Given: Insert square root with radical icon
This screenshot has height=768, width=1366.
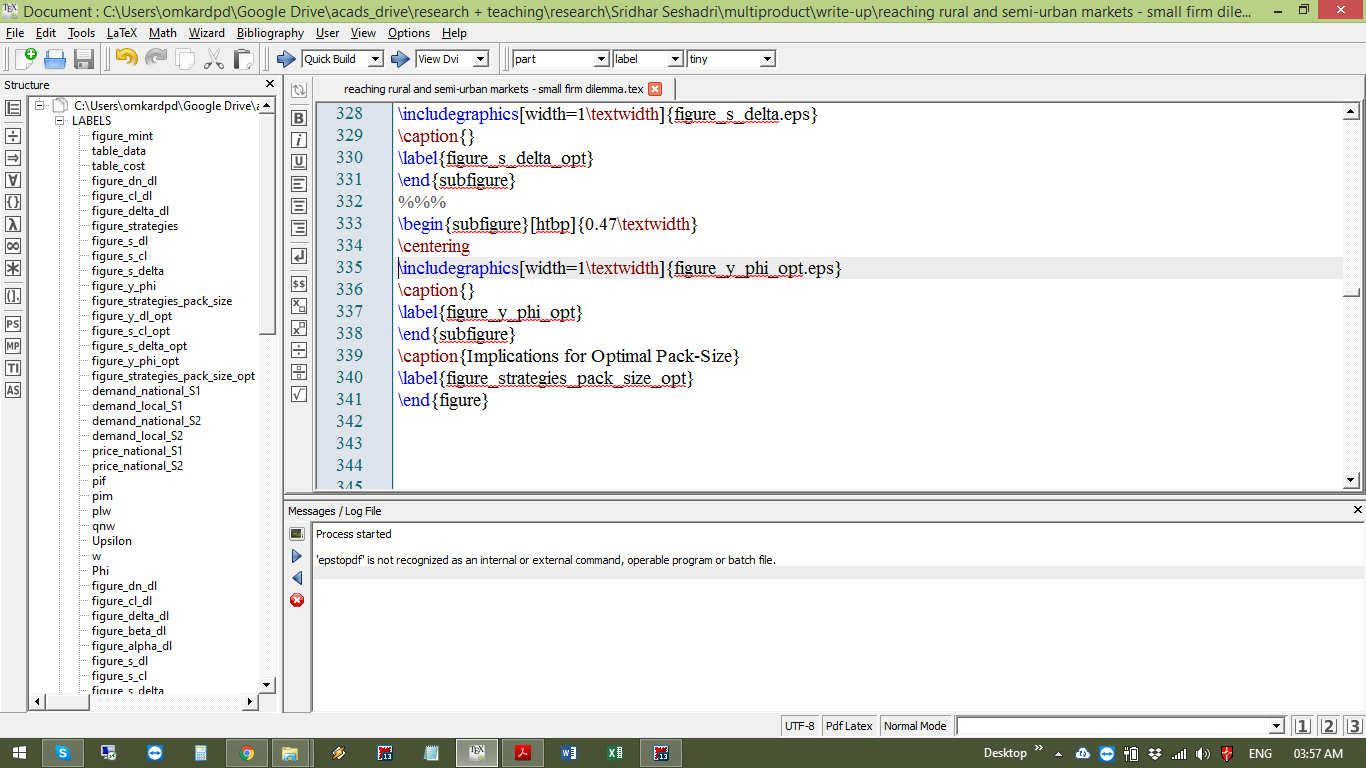Looking at the screenshot, I should 298,394.
